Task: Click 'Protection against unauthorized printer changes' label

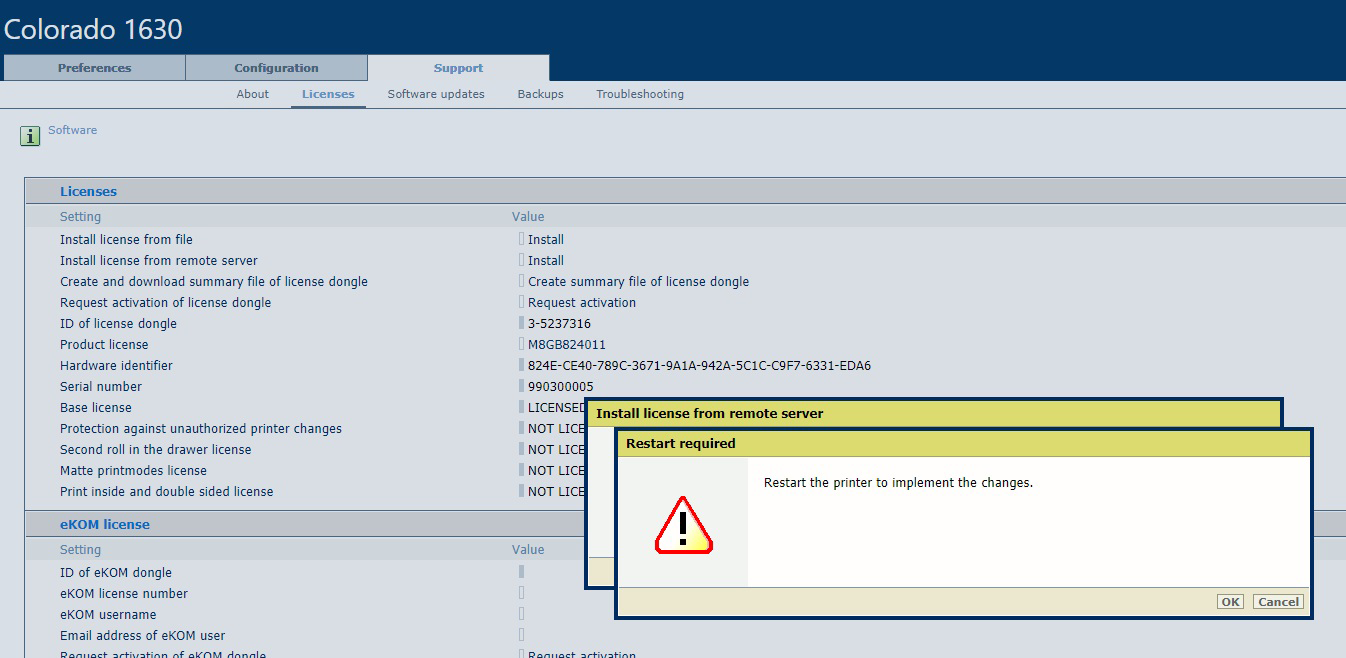Action: [201, 428]
